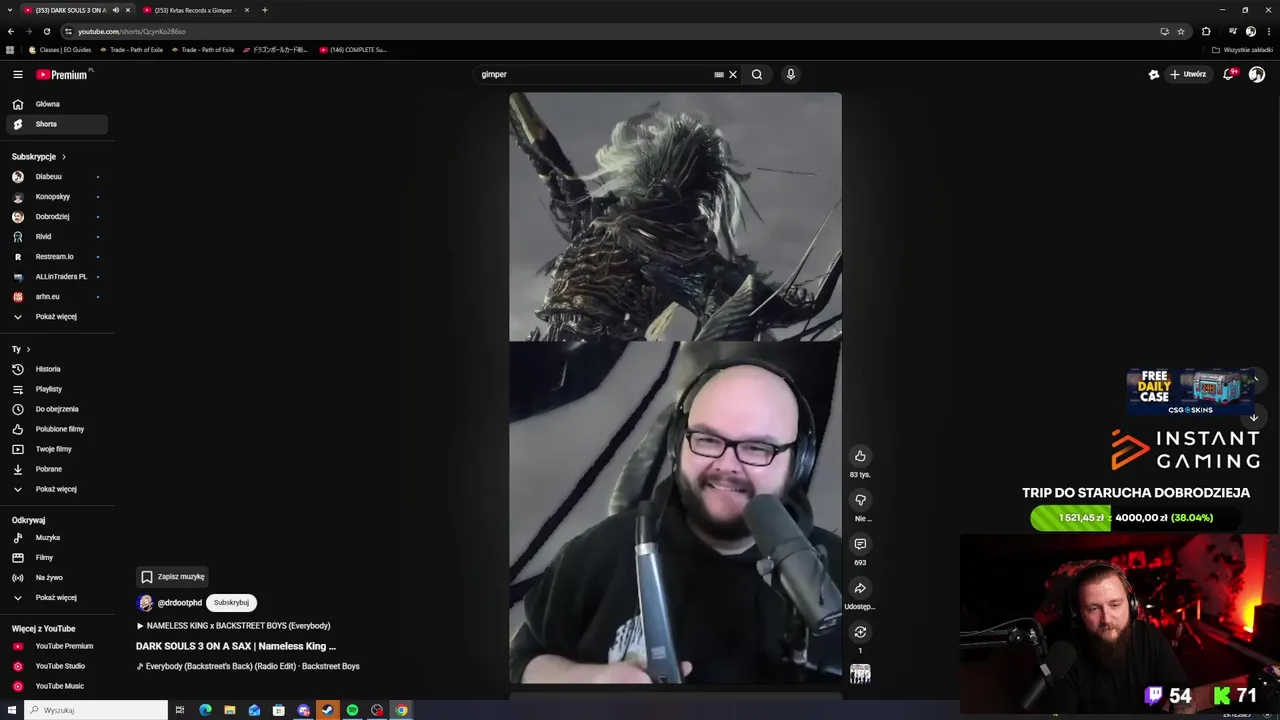Mute the DARK SOULS 3 tab audio
Image resolution: width=1280 pixels, height=720 pixels.
tap(115, 10)
